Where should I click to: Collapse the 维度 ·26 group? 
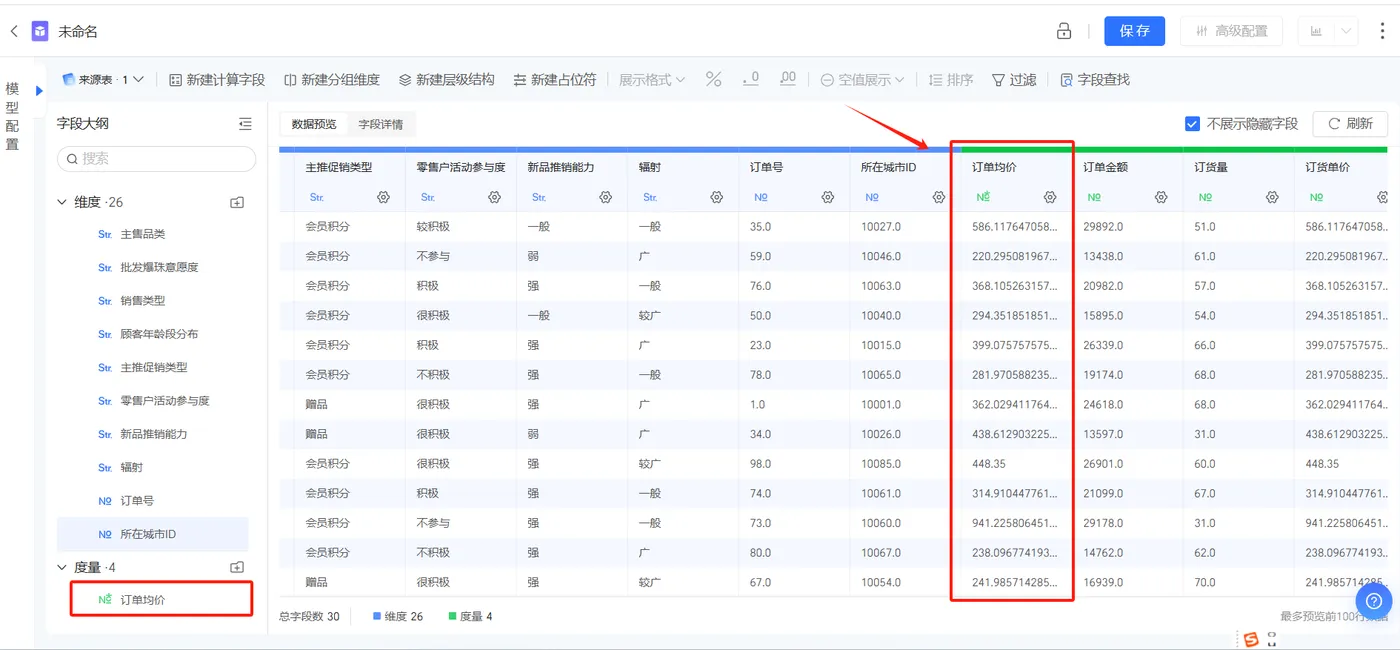point(62,202)
